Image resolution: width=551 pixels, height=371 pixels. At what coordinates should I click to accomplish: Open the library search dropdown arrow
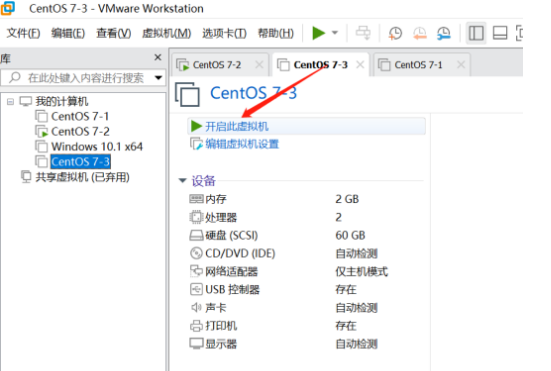click(158, 78)
